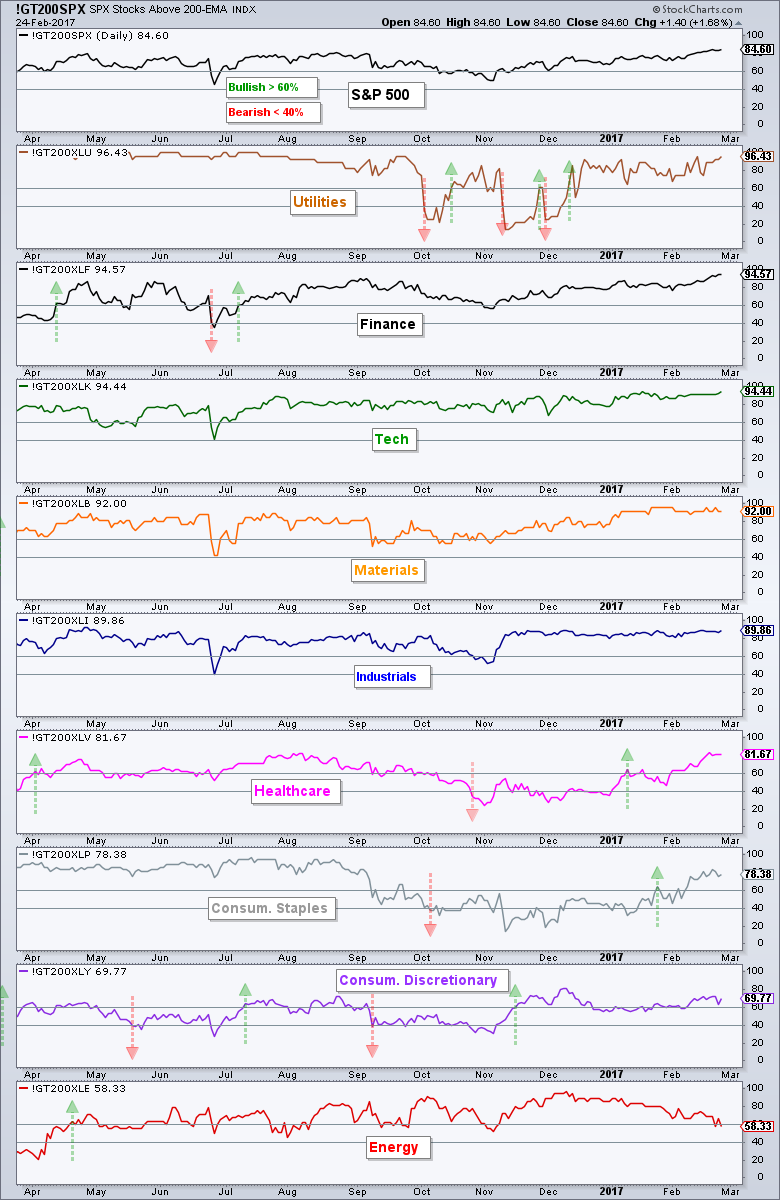Select the orange 'Materials' panel label
Screen dimensions: 780x1200
pos(386,570)
